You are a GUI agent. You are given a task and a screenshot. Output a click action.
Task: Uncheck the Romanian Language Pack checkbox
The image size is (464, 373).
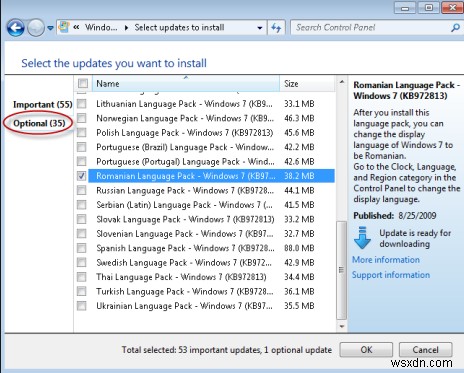click(81, 176)
